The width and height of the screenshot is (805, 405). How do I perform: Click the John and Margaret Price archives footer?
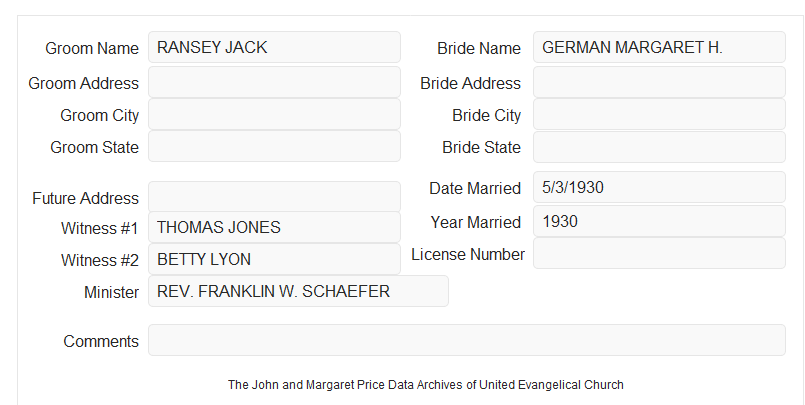pos(426,384)
